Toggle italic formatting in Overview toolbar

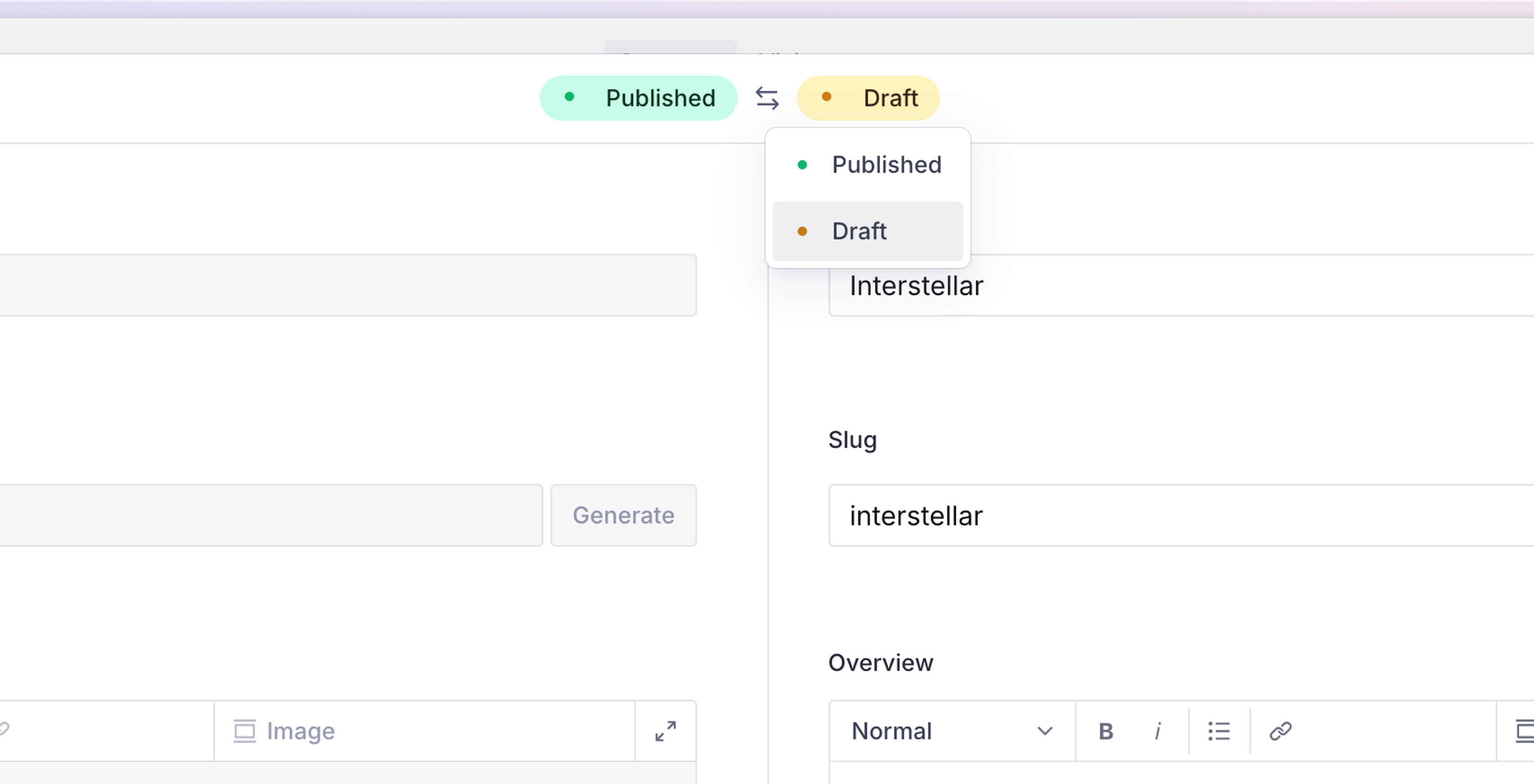1158,731
